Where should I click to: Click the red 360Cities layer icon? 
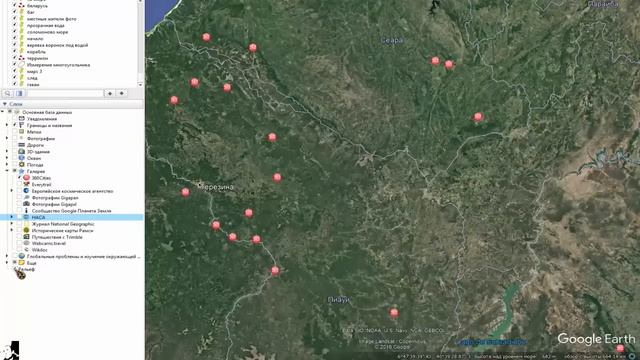click(27, 178)
